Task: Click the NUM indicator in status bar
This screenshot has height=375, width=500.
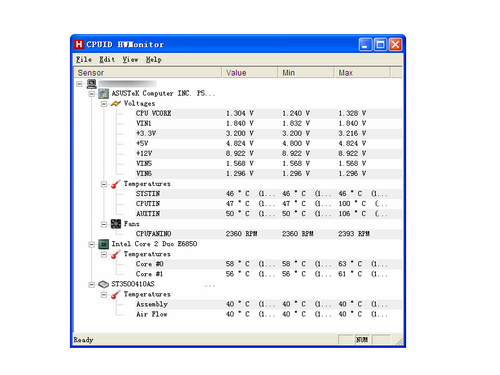Action: [362, 340]
